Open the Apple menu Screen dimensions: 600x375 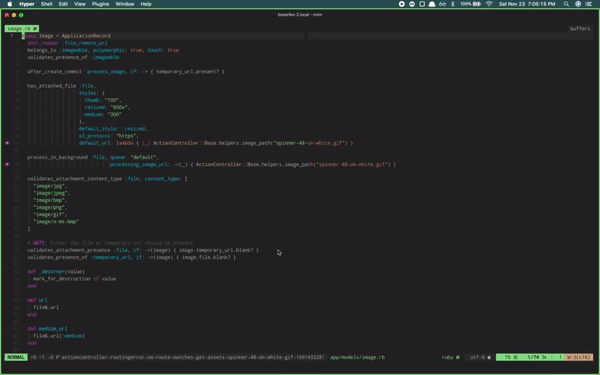pos(10,4)
